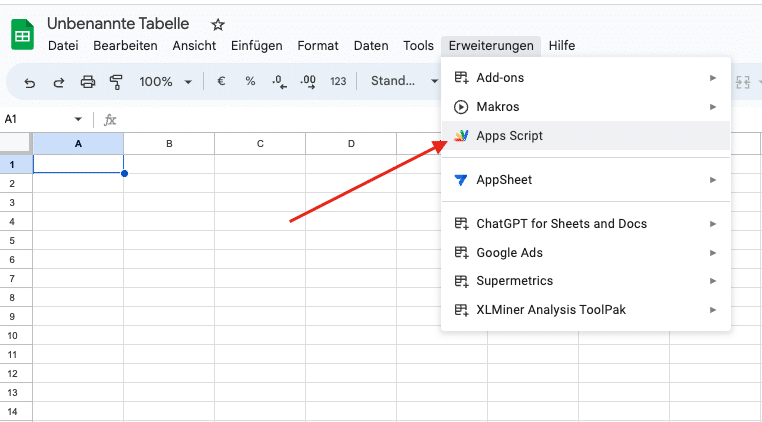Open the zoom 100% dropdown
762x422 pixels.
click(165, 82)
